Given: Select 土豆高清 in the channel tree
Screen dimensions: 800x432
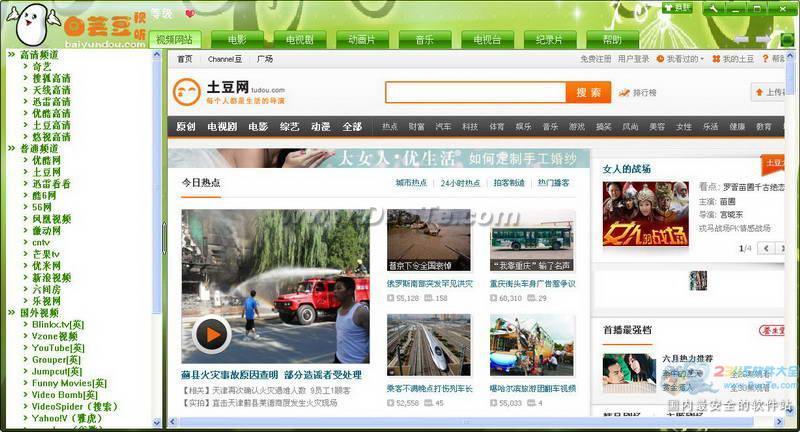Looking at the screenshot, I should 51,125.
